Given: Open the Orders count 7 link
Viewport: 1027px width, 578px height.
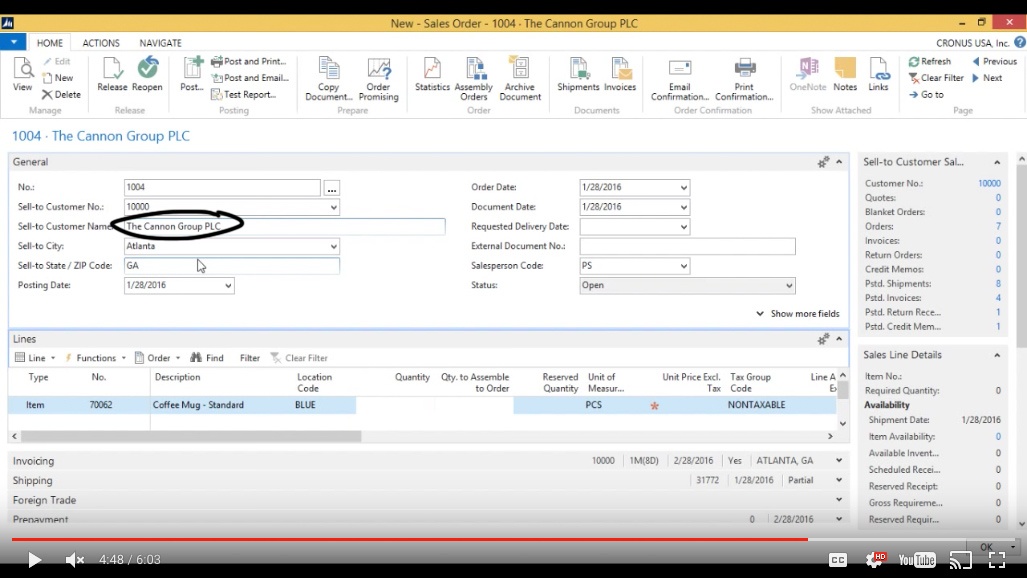Looking at the screenshot, I should 998,226.
